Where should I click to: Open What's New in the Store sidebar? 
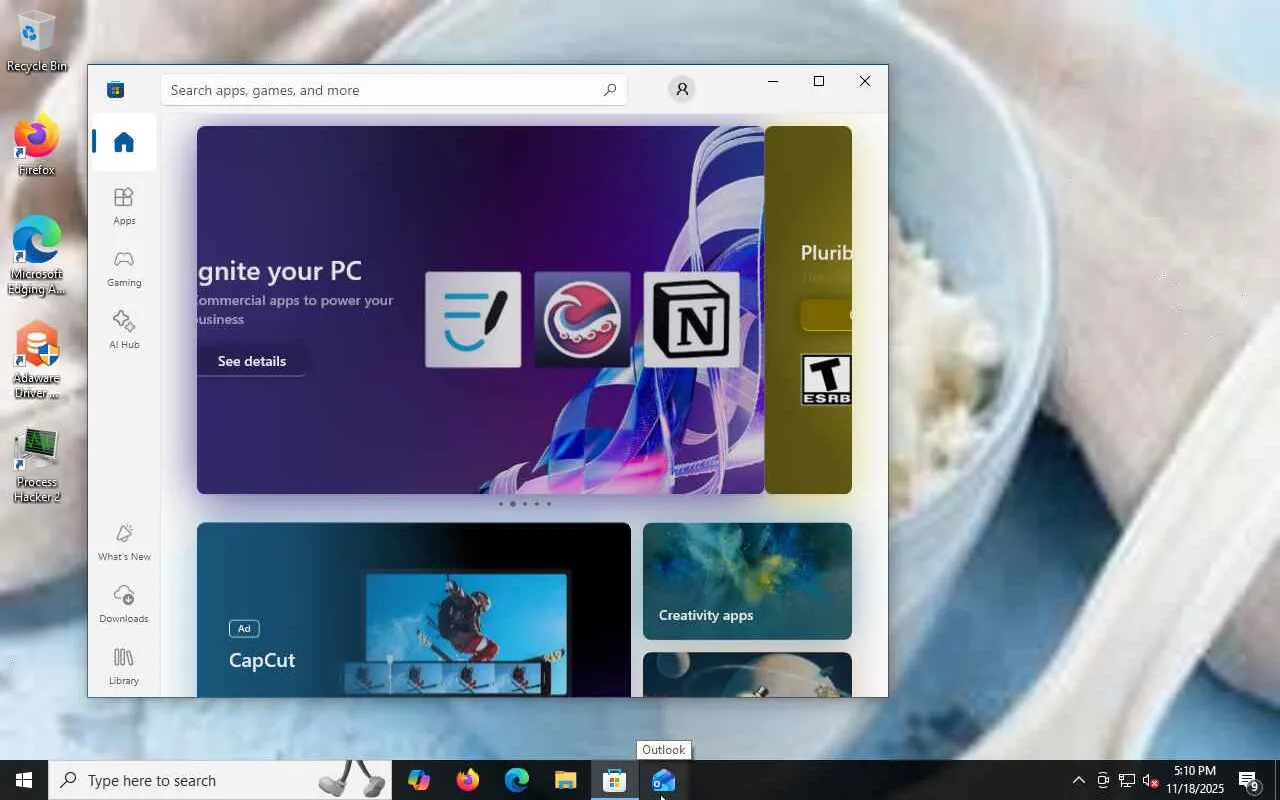tap(124, 542)
